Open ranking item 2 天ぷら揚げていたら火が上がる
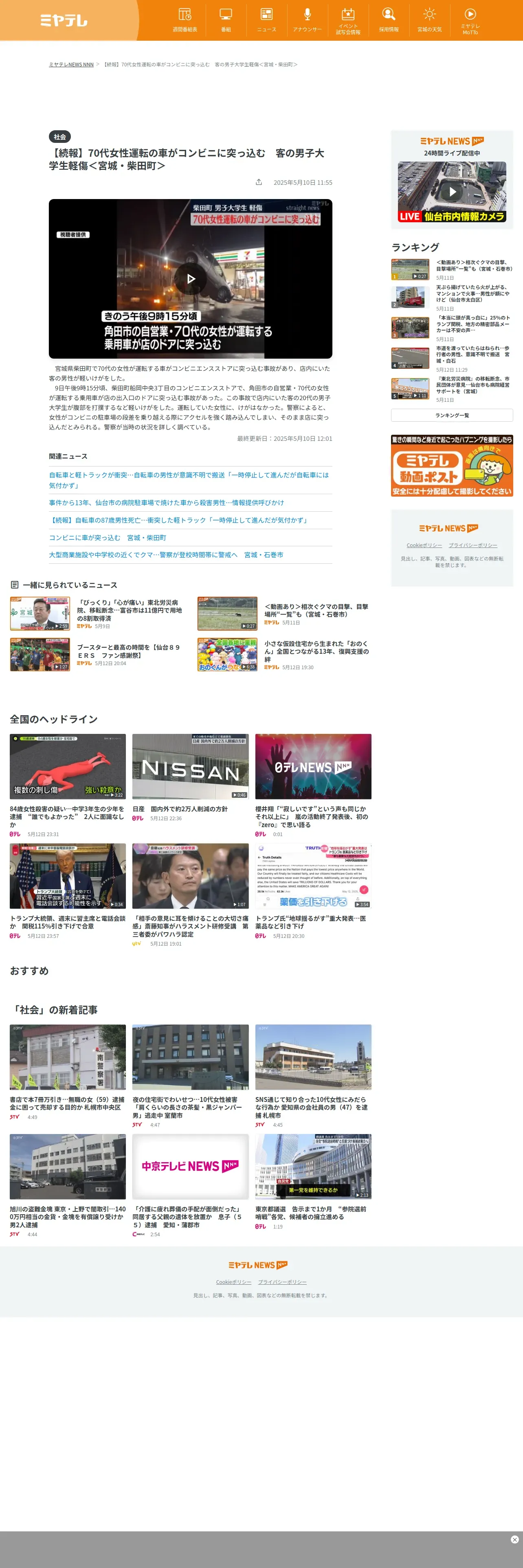523x1568 pixels. 473,293
